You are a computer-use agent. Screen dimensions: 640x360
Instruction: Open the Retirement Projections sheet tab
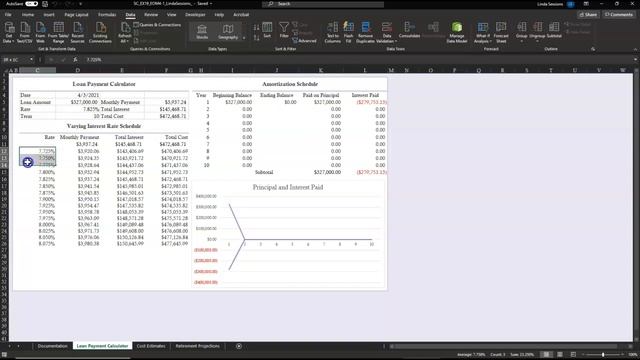coord(197,346)
